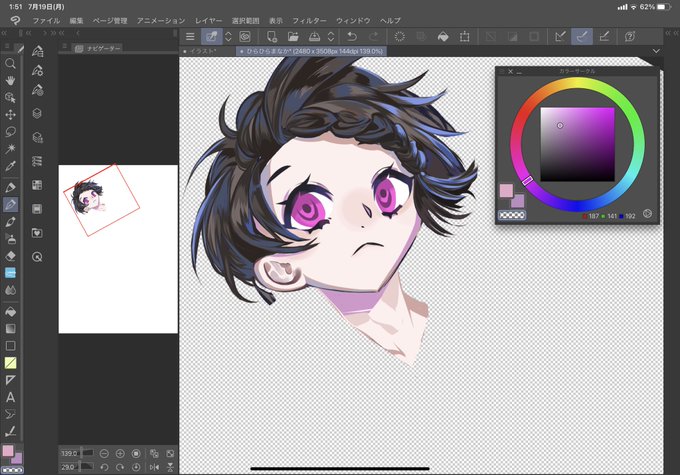Select the Eyedropper tool
Viewport: 680px width, 475px height.
10,166
